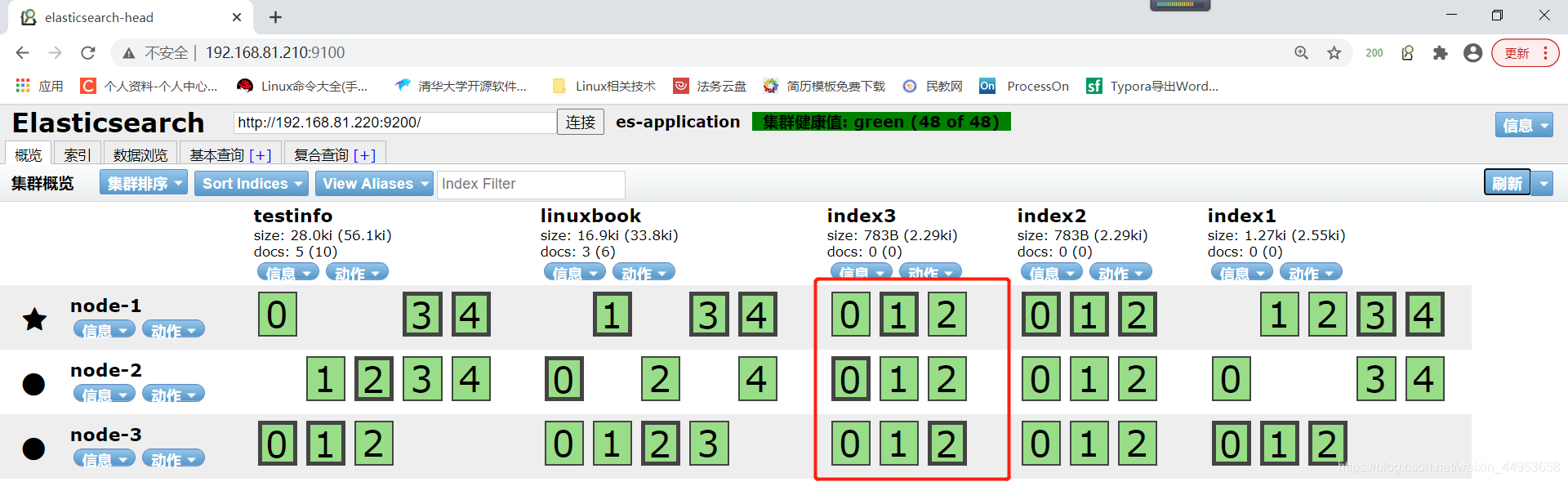Open the zoom magnifier icon in address bar
The height and width of the screenshot is (482, 1568).
(1302, 53)
